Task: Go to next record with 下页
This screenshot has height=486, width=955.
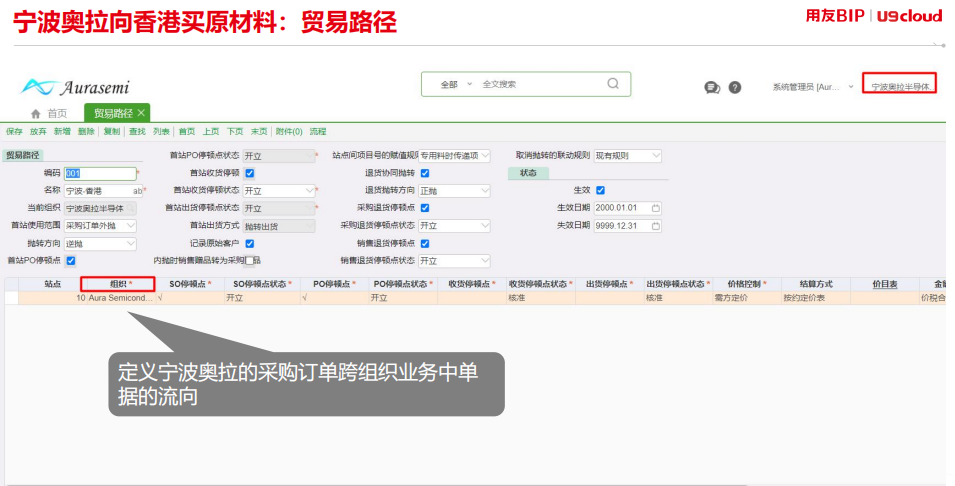Action: click(235, 132)
